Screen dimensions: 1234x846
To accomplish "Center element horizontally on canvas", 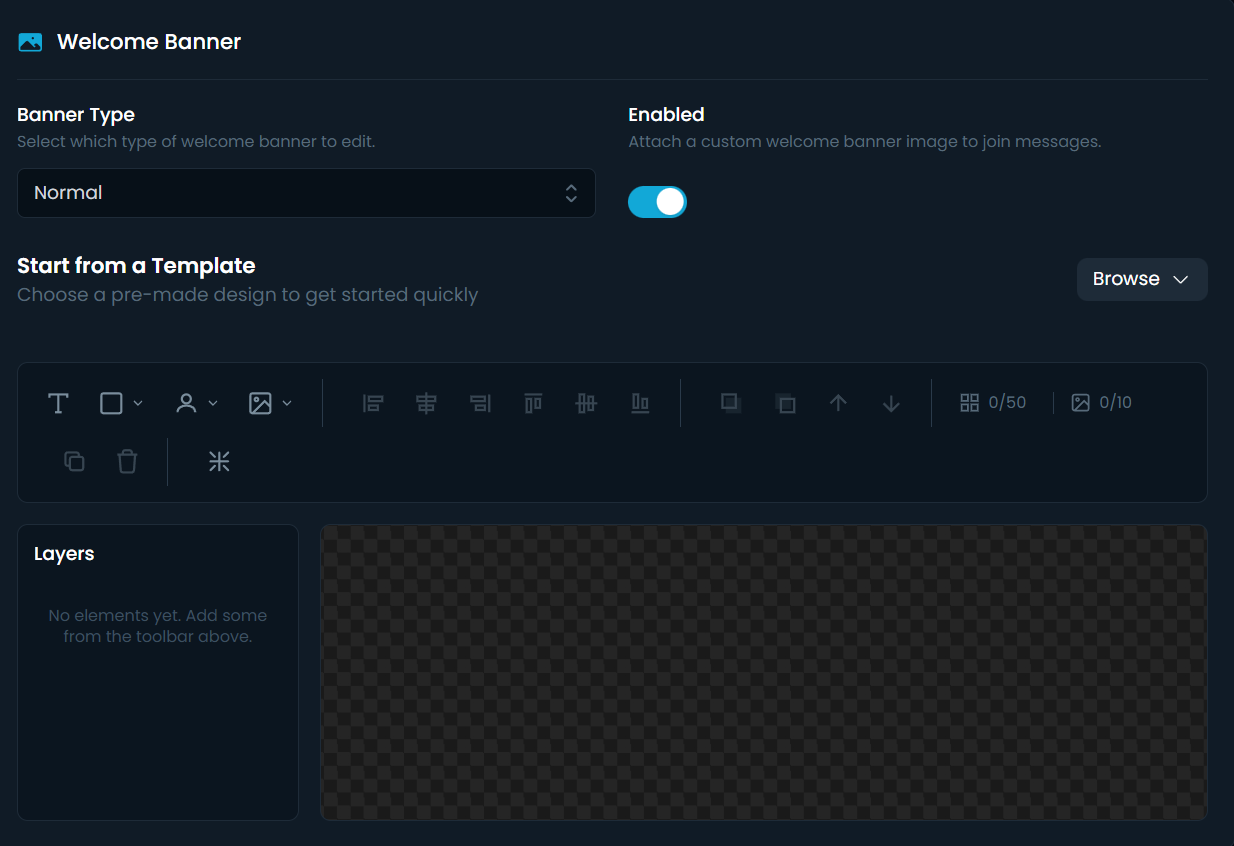I will [x=426, y=403].
